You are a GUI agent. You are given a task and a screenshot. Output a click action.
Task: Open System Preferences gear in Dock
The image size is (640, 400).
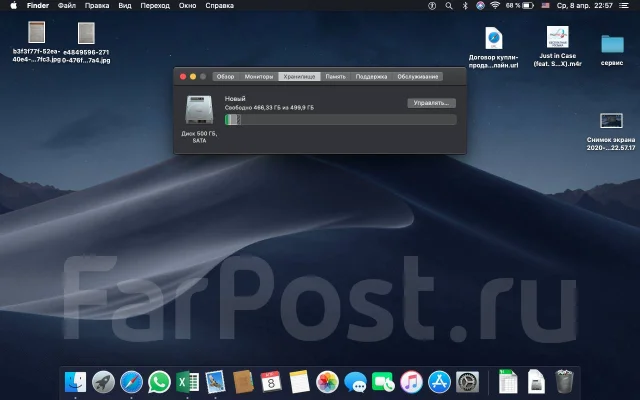467,382
